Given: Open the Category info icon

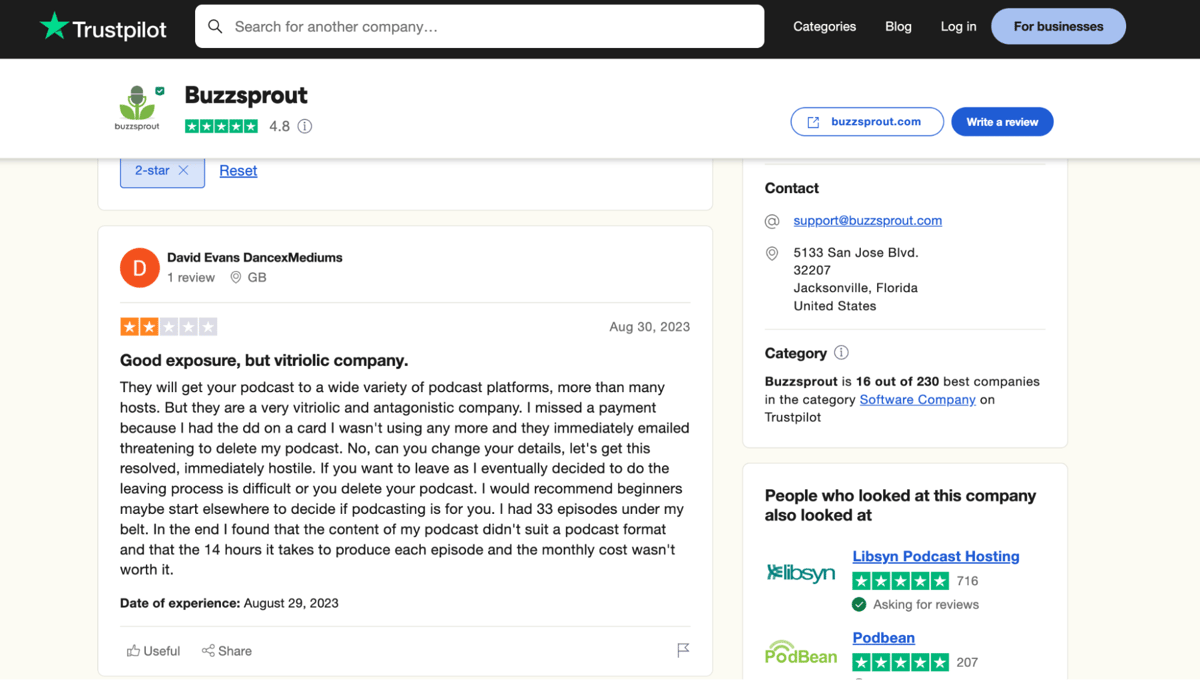Looking at the screenshot, I should pyautogui.click(x=841, y=353).
